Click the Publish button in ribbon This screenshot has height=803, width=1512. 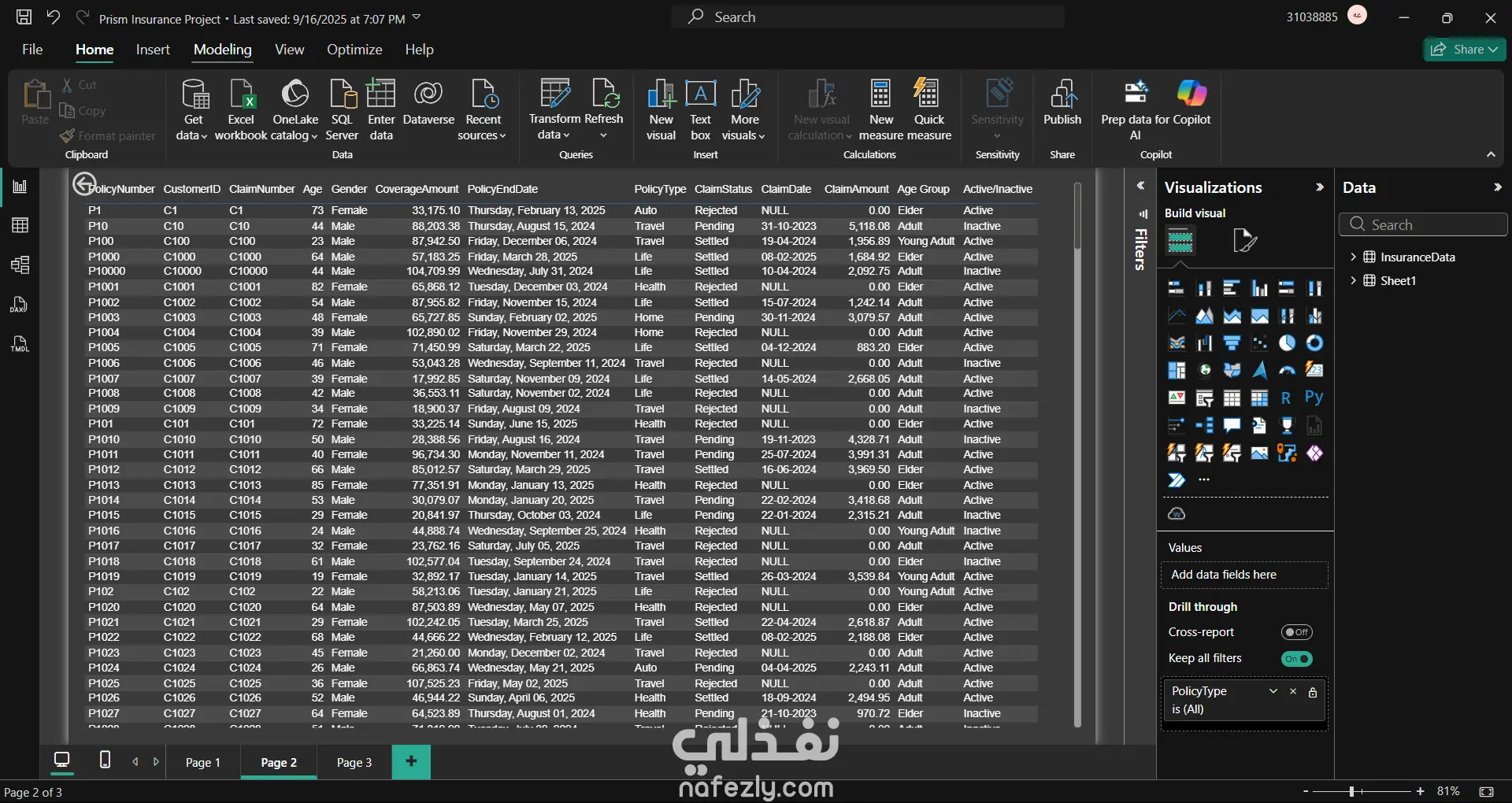coord(1062,103)
